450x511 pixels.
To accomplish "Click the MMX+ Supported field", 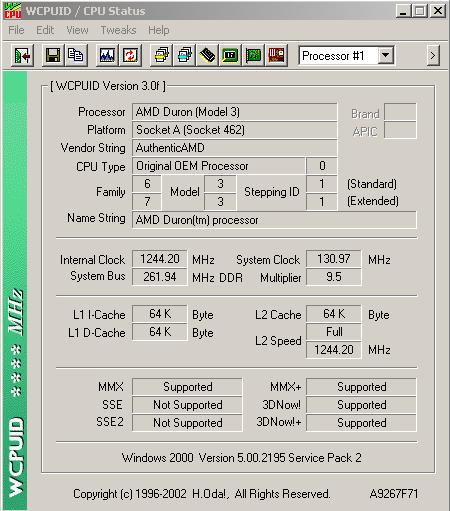I will tap(361, 387).
